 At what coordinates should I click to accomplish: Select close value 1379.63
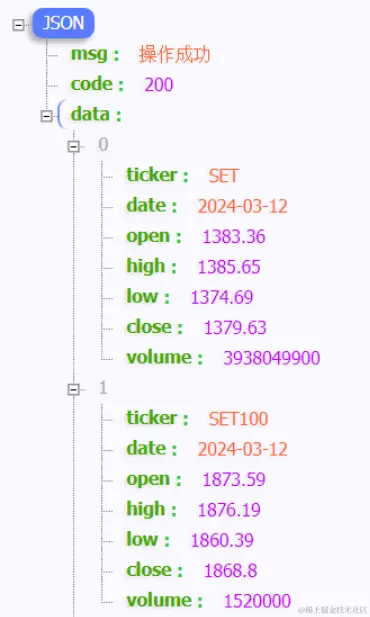coord(235,327)
